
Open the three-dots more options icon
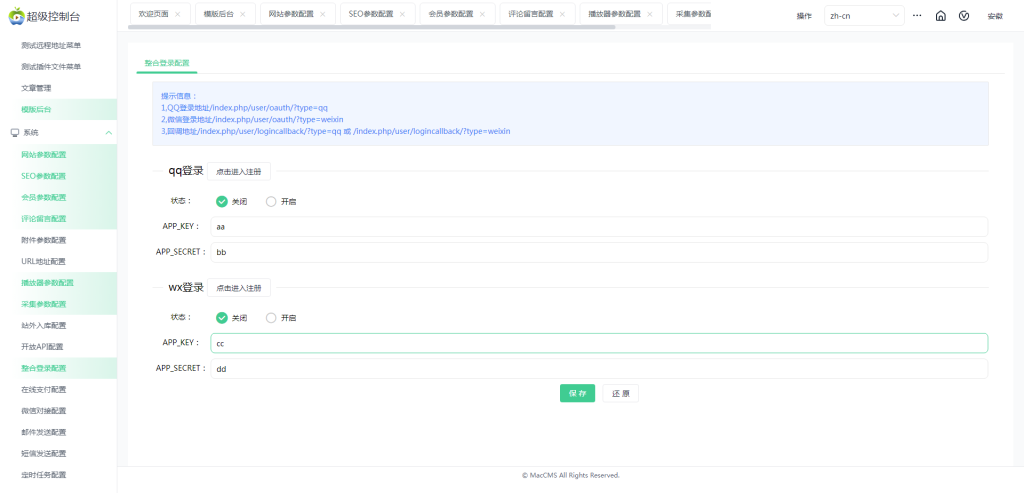(917, 16)
